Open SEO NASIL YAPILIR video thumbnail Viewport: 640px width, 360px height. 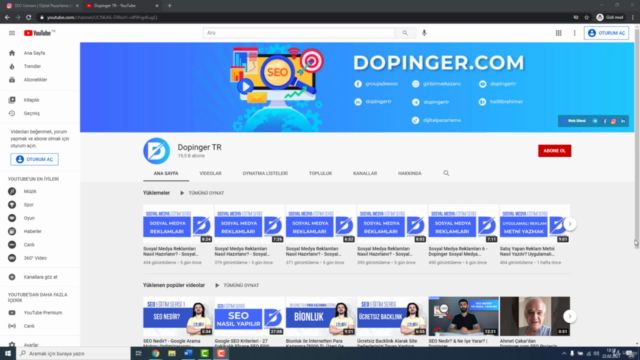tap(249, 316)
